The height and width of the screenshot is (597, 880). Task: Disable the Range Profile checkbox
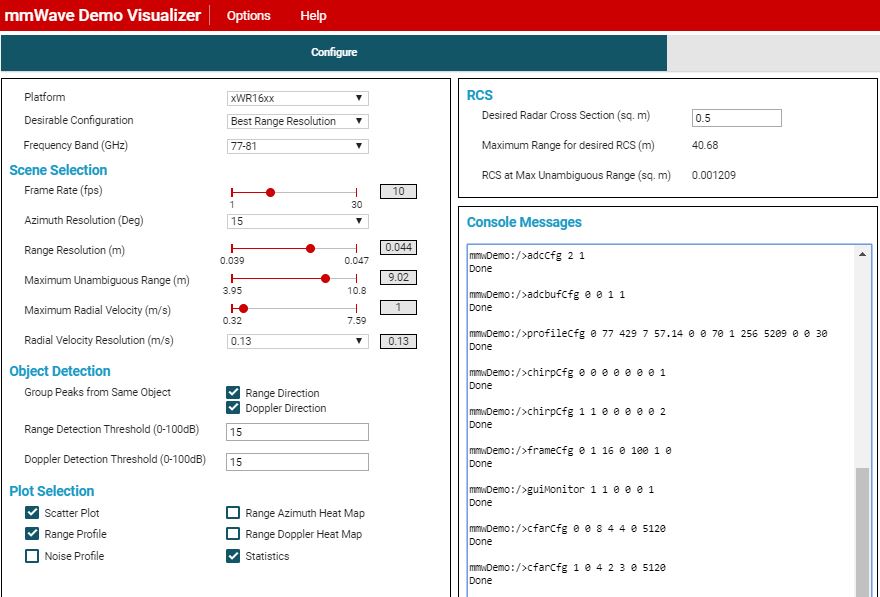coord(32,534)
